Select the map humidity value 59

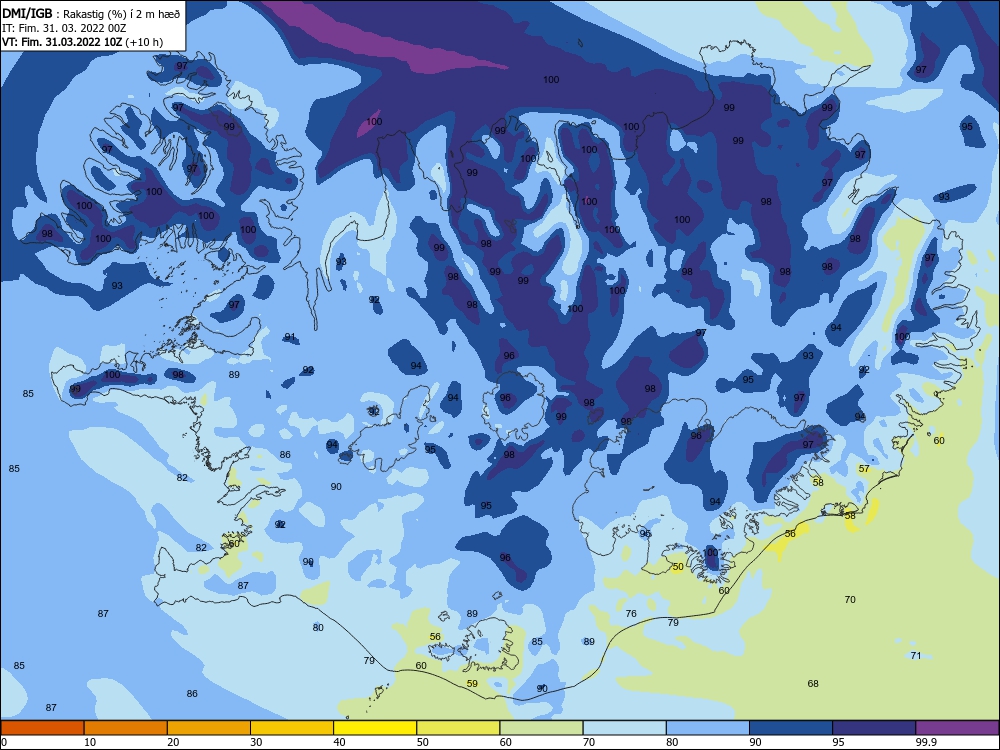pos(472,684)
